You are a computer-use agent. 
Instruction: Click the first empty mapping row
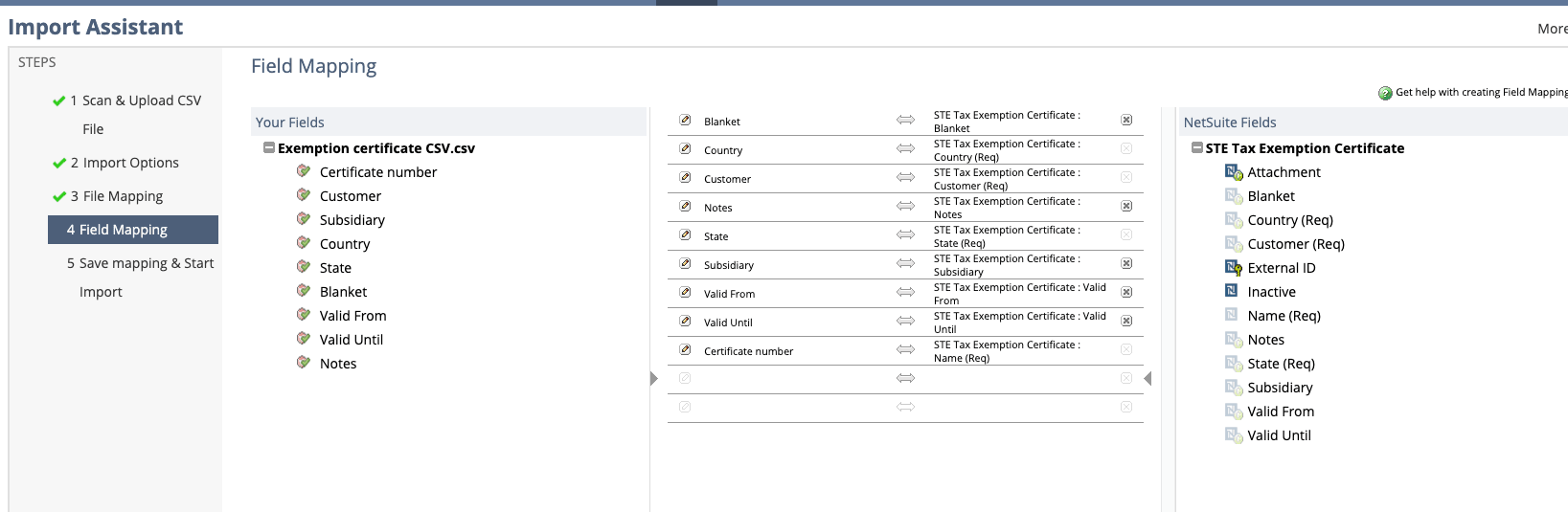(x=905, y=379)
